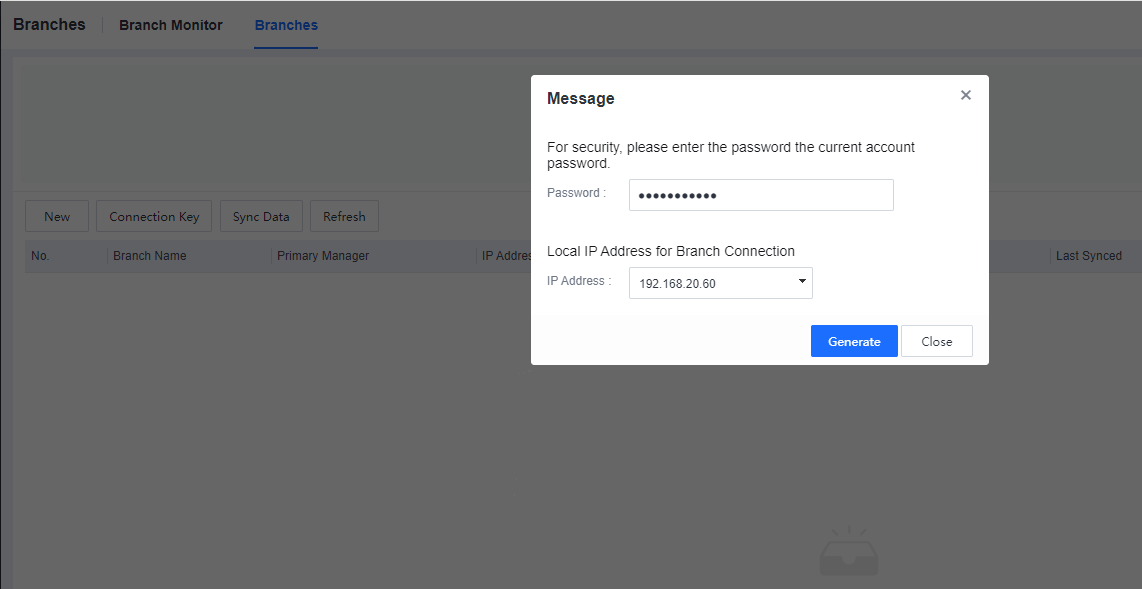1142x589 pixels.
Task: Hit the Refresh button
Action: click(344, 216)
